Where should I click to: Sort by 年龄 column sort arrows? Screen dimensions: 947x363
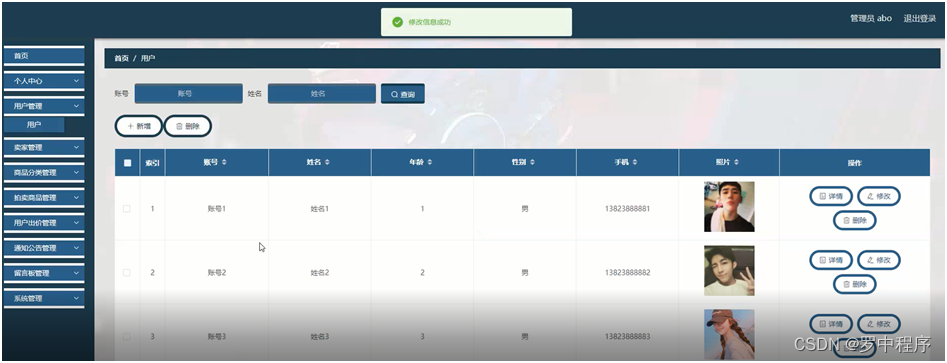[430, 162]
